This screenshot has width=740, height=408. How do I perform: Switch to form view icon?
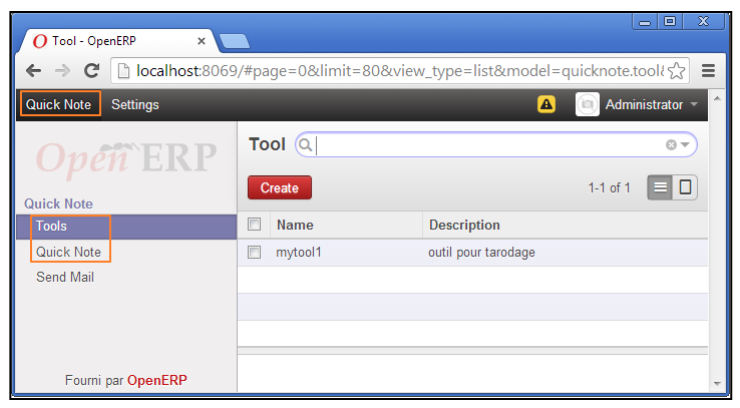(685, 188)
